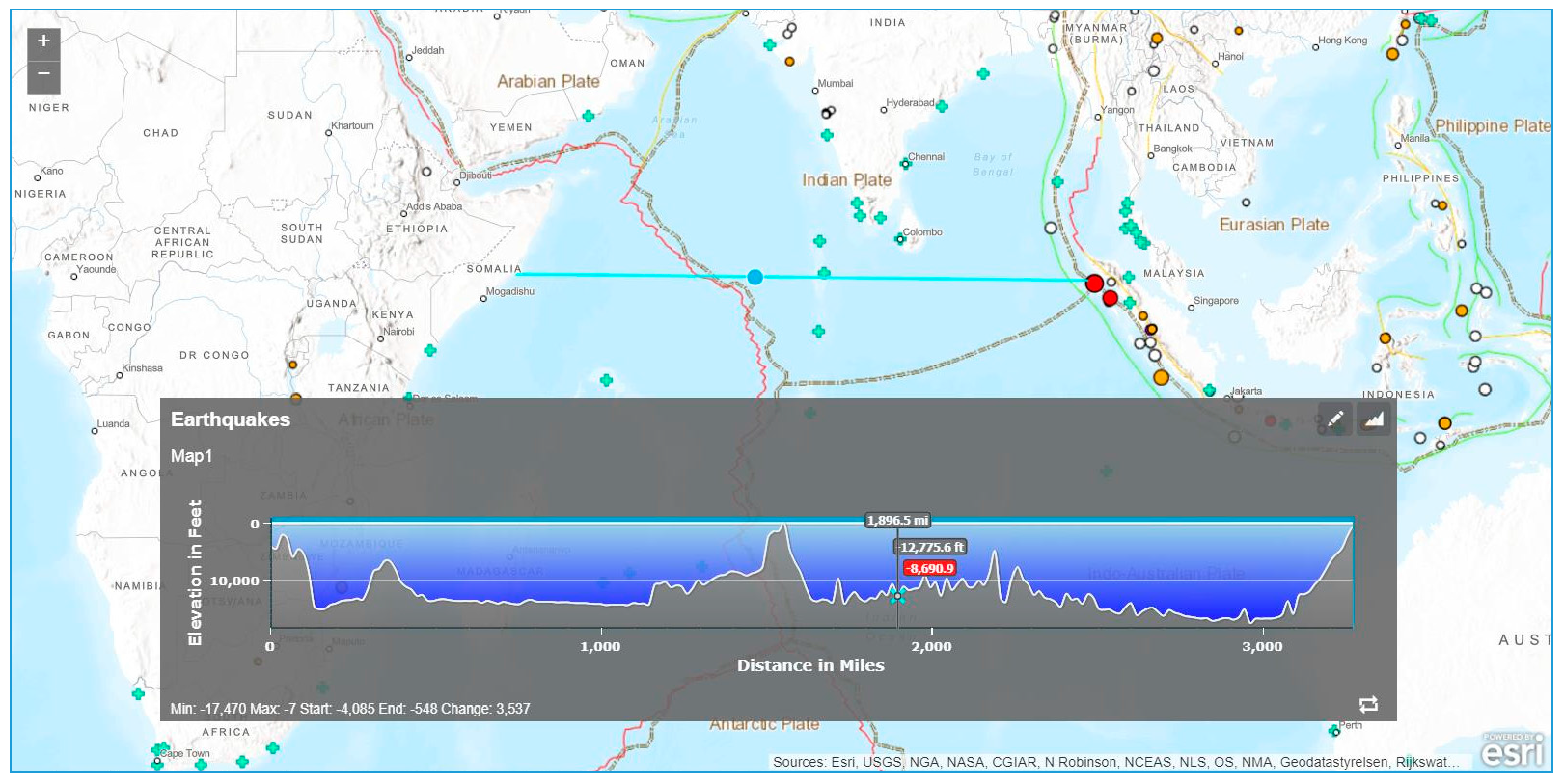Click the Map1 label
Screen dimensions: 1564x784
click(x=191, y=456)
